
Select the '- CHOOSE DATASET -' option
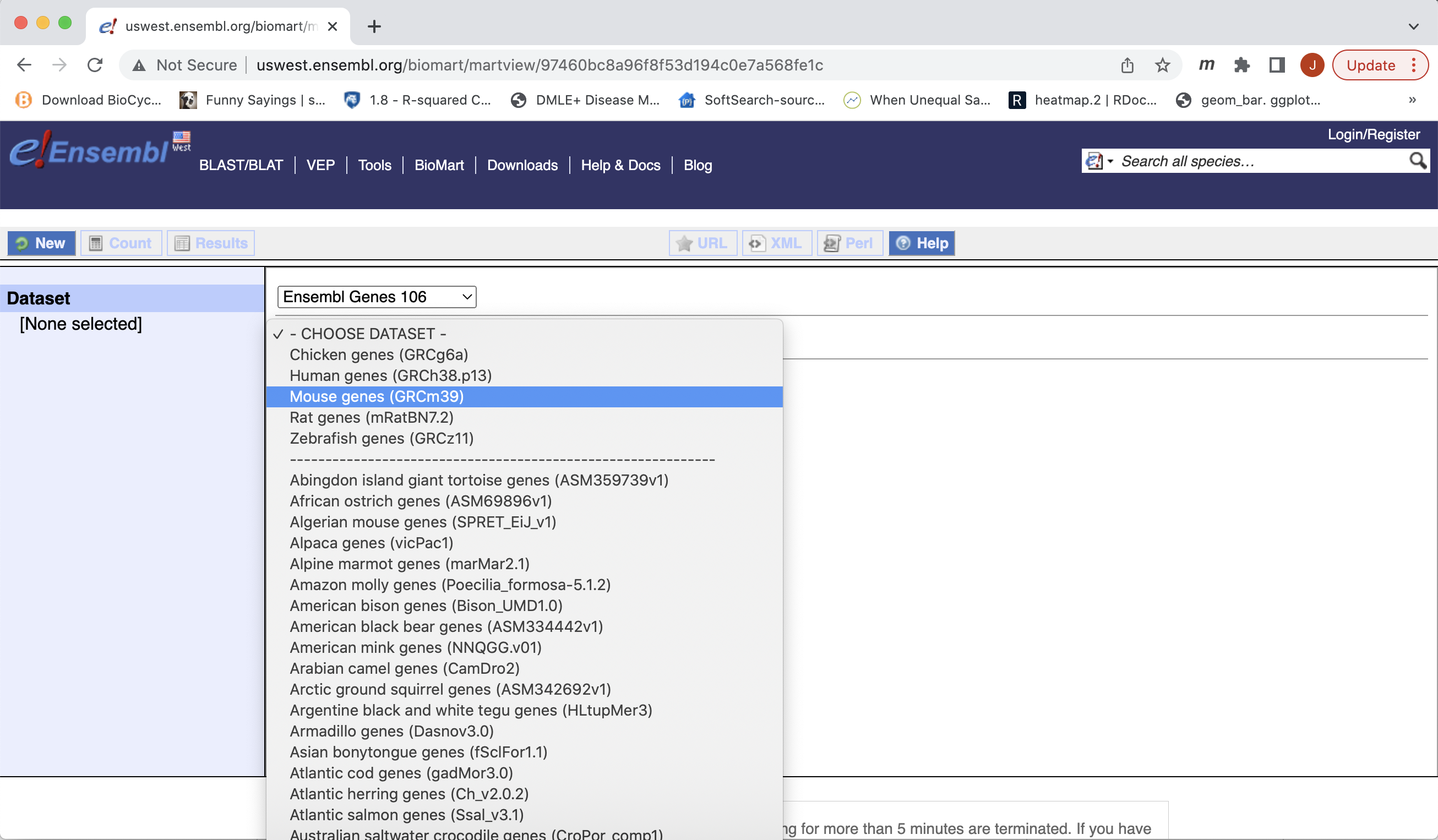525,333
